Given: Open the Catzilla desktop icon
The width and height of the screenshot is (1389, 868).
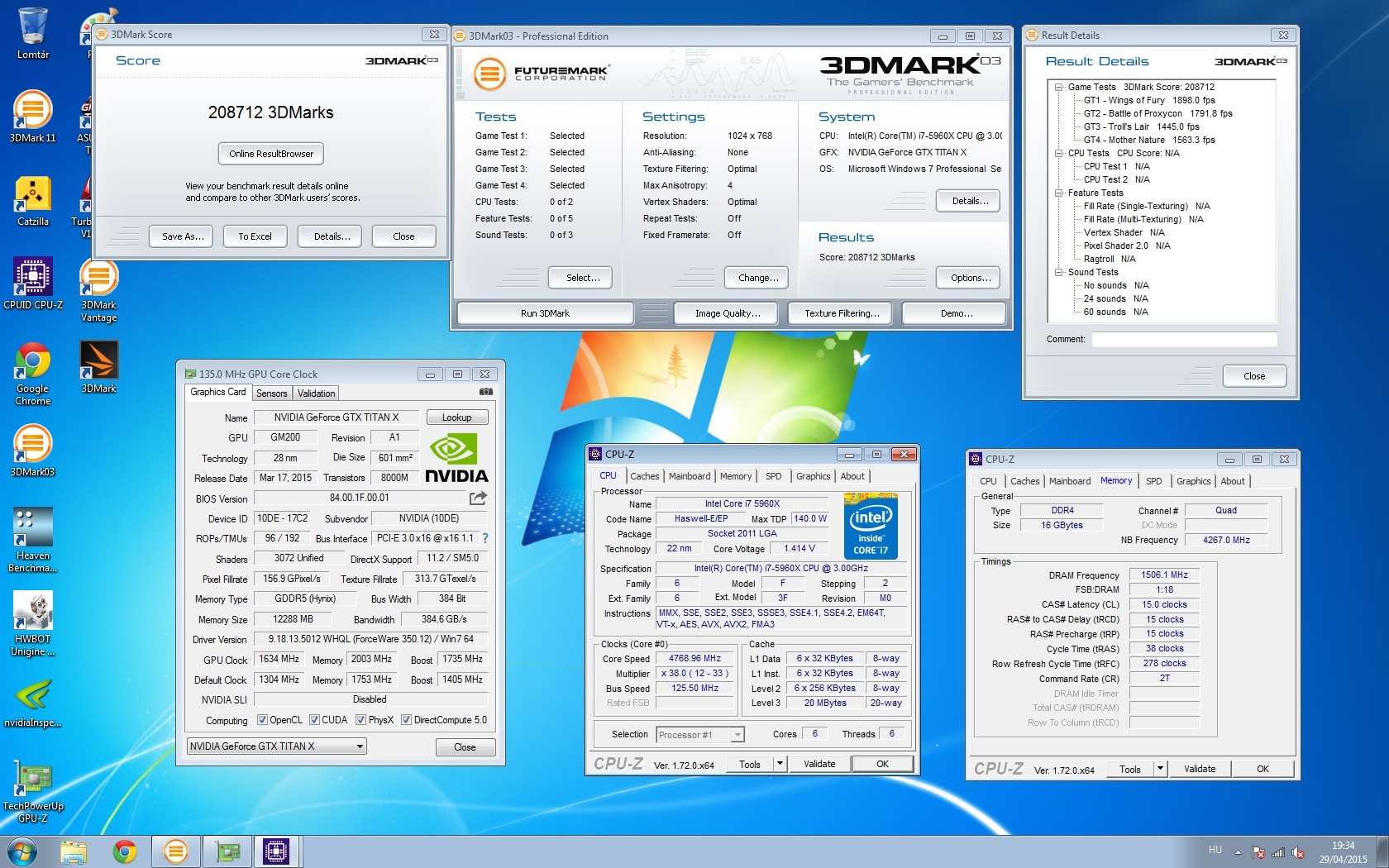Looking at the screenshot, I should pyautogui.click(x=33, y=201).
